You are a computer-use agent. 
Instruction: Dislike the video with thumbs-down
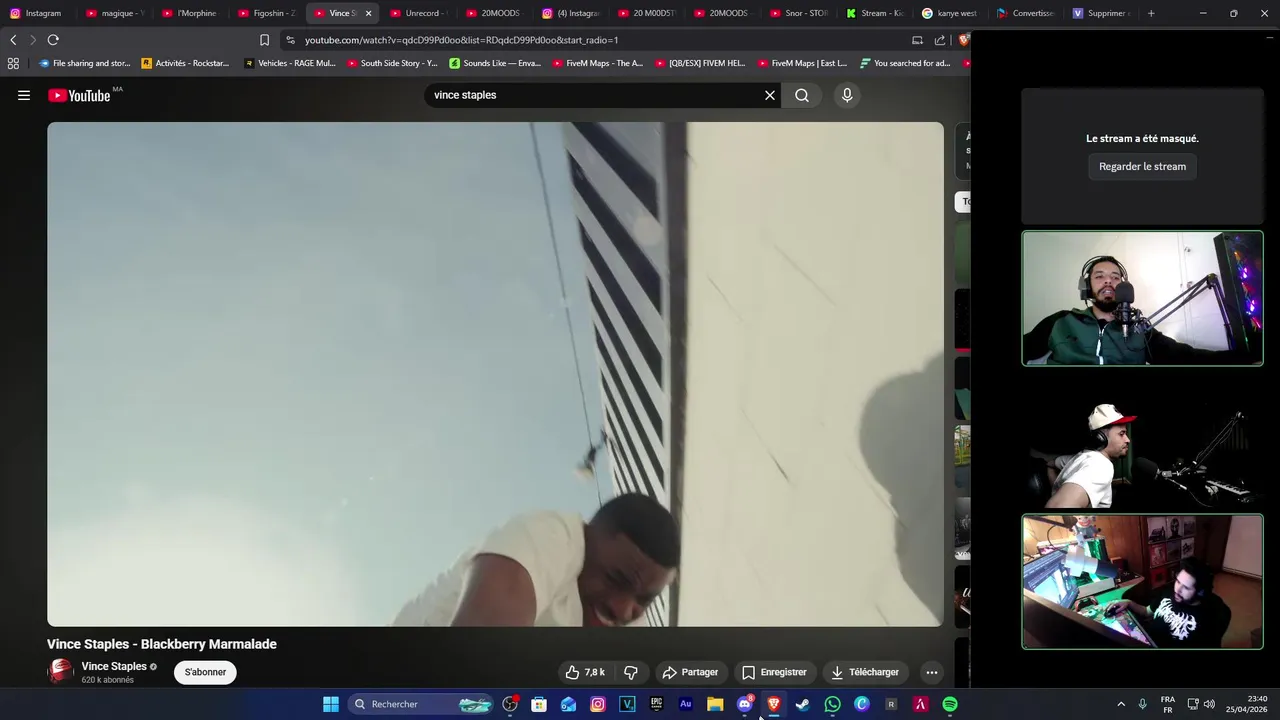pos(631,672)
